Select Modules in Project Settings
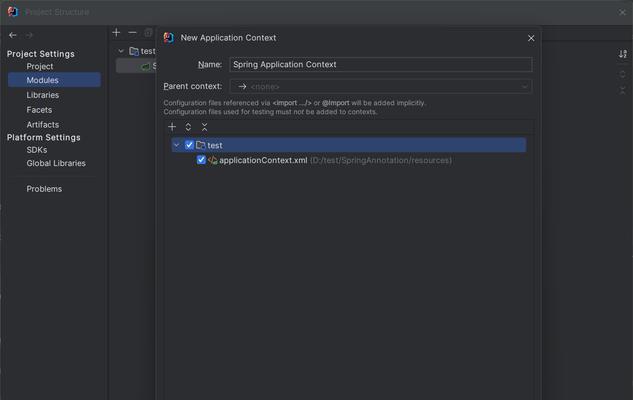 tap(54, 80)
